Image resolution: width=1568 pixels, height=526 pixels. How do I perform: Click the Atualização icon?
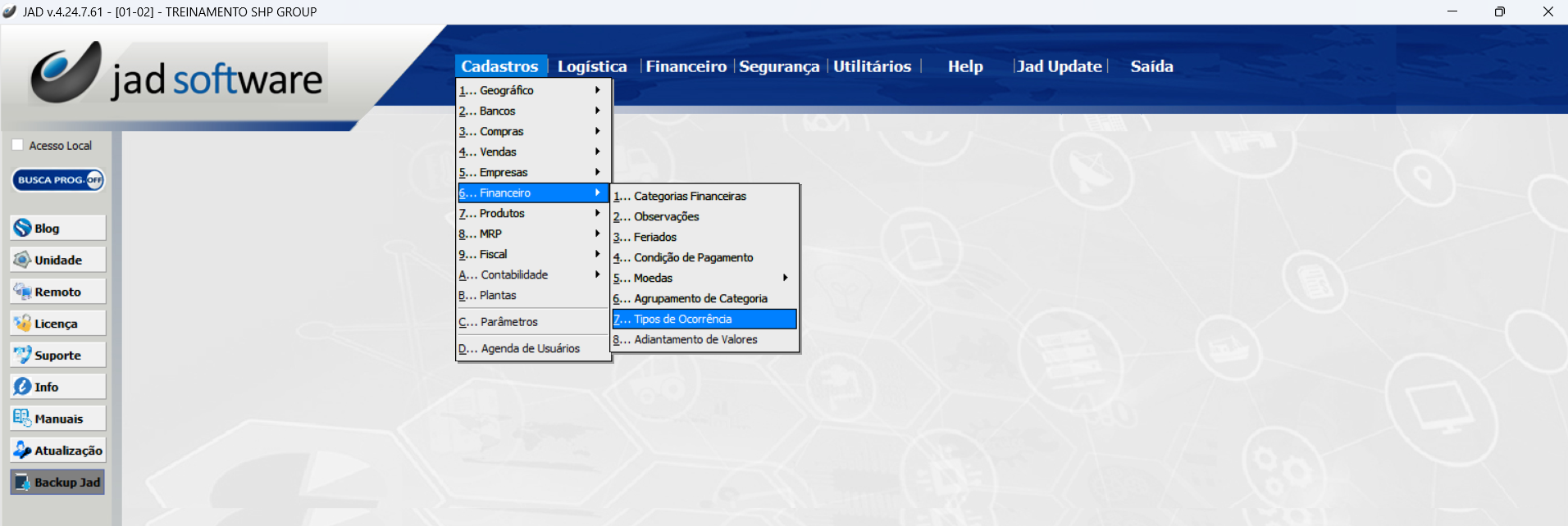coord(23,450)
